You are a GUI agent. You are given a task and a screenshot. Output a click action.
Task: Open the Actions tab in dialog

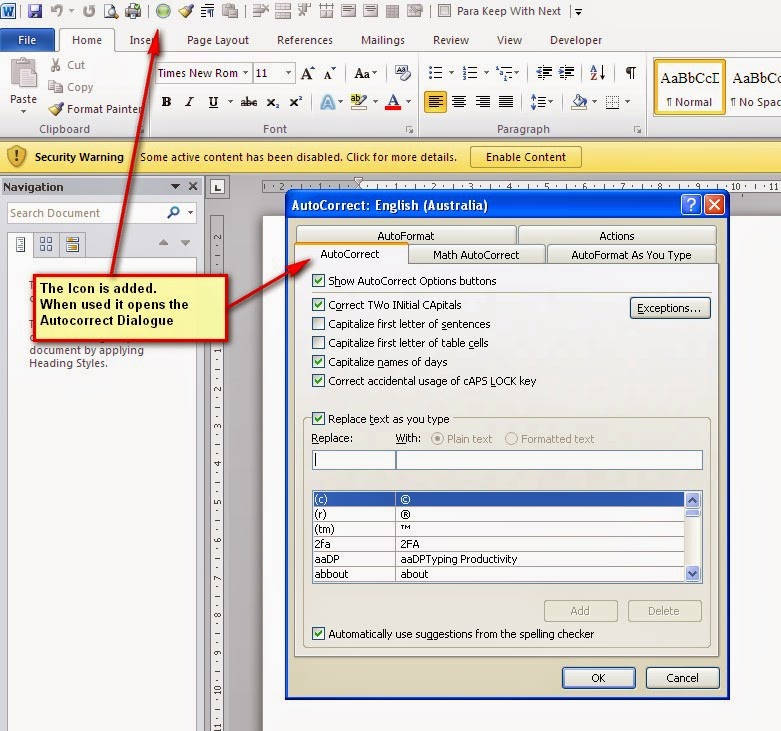pyautogui.click(x=617, y=236)
